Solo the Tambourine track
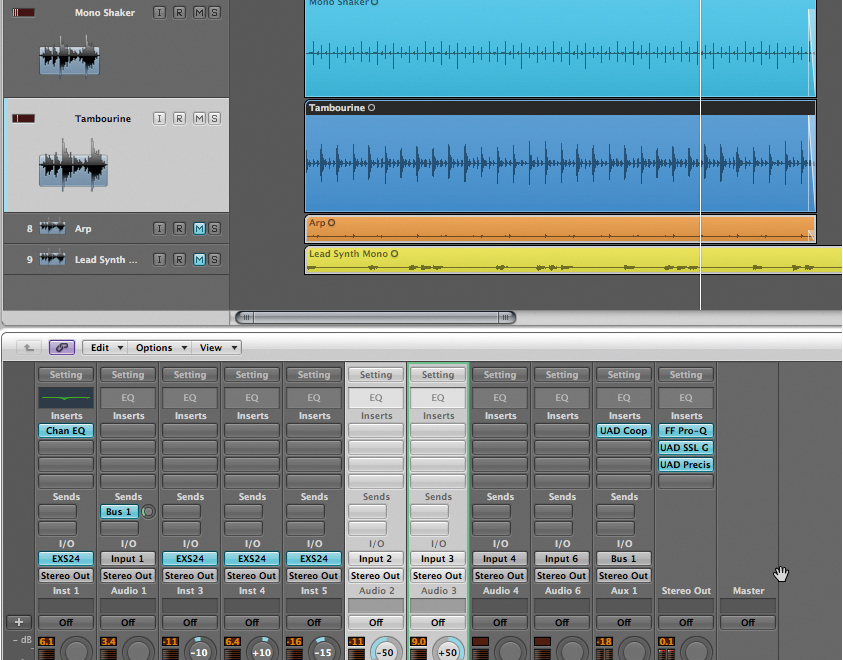 click(x=214, y=118)
